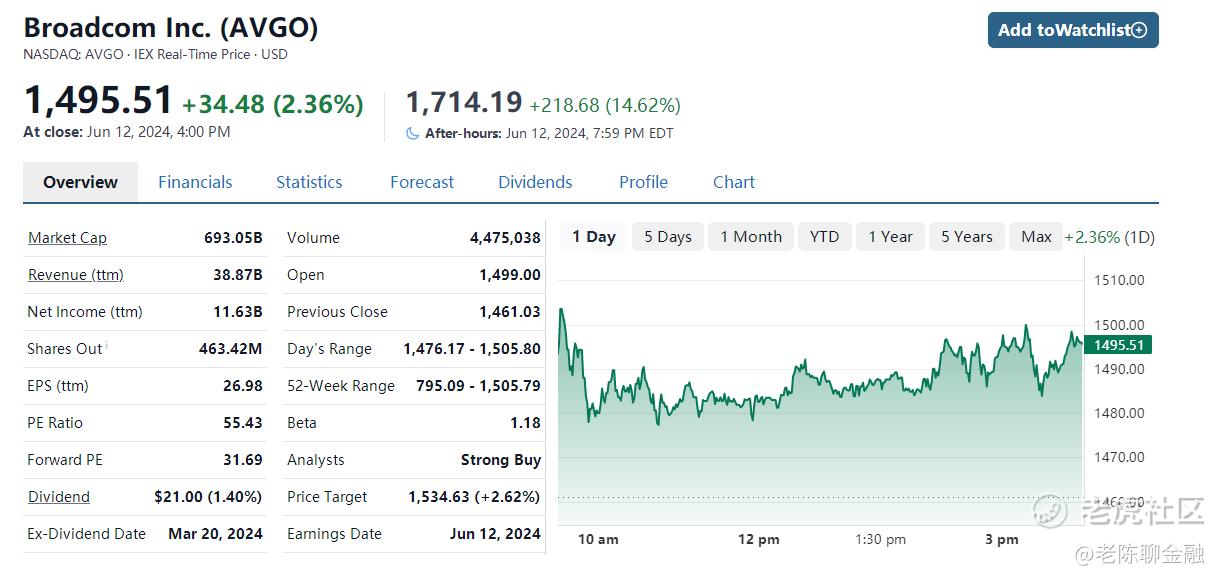Select the Overview tab
1228x582 pixels.
[x=80, y=182]
